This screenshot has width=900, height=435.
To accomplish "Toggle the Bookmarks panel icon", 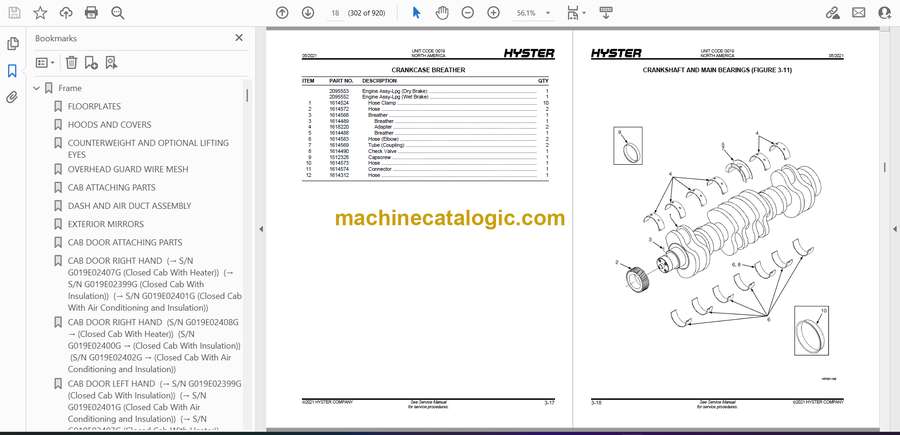I will (12, 71).
